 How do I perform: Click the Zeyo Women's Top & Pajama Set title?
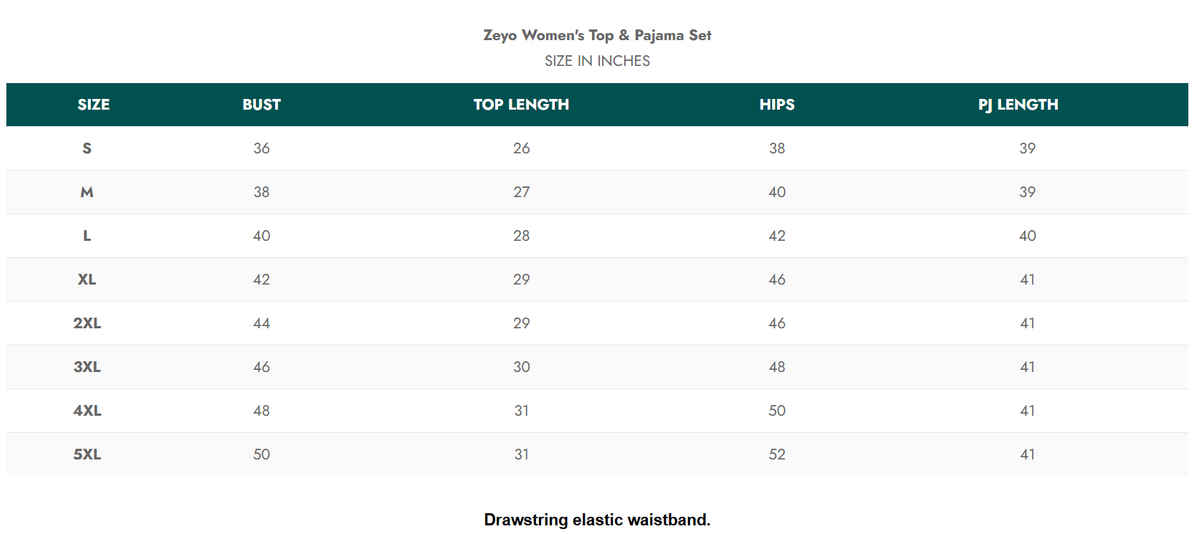point(597,35)
